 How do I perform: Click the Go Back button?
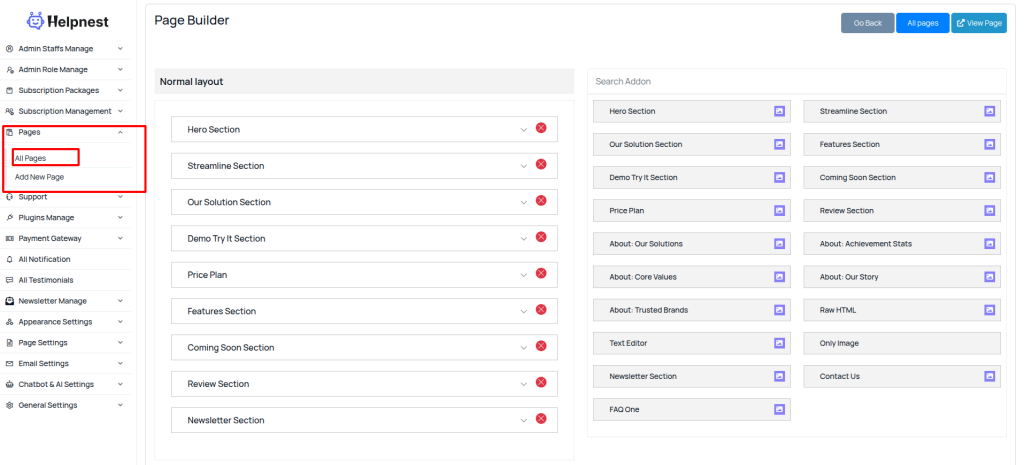coord(867,23)
